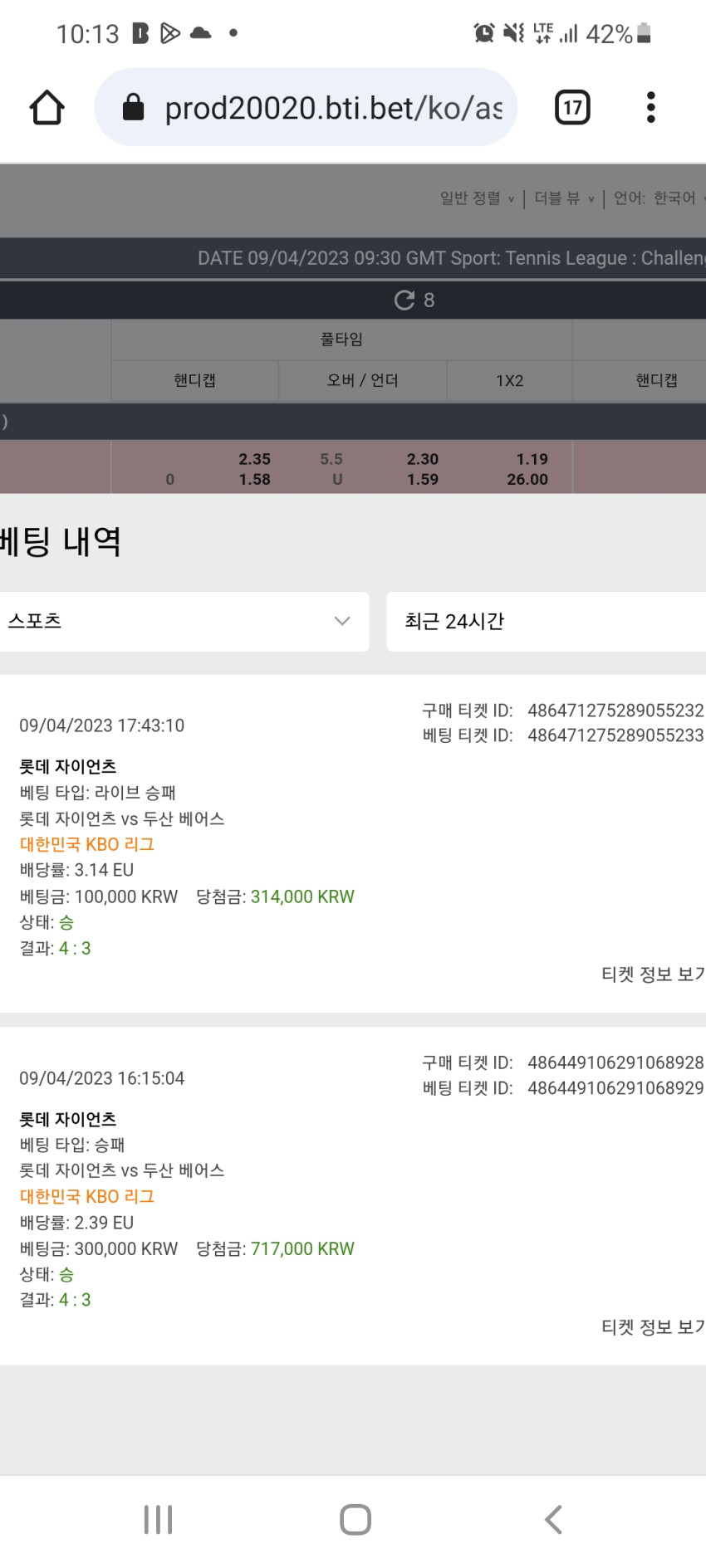Image resolution: width=706 pixels, height=1568 pixels.
Task: Click the DATE 09/04/2023 Tennis League banner
Action: [452, 258]
